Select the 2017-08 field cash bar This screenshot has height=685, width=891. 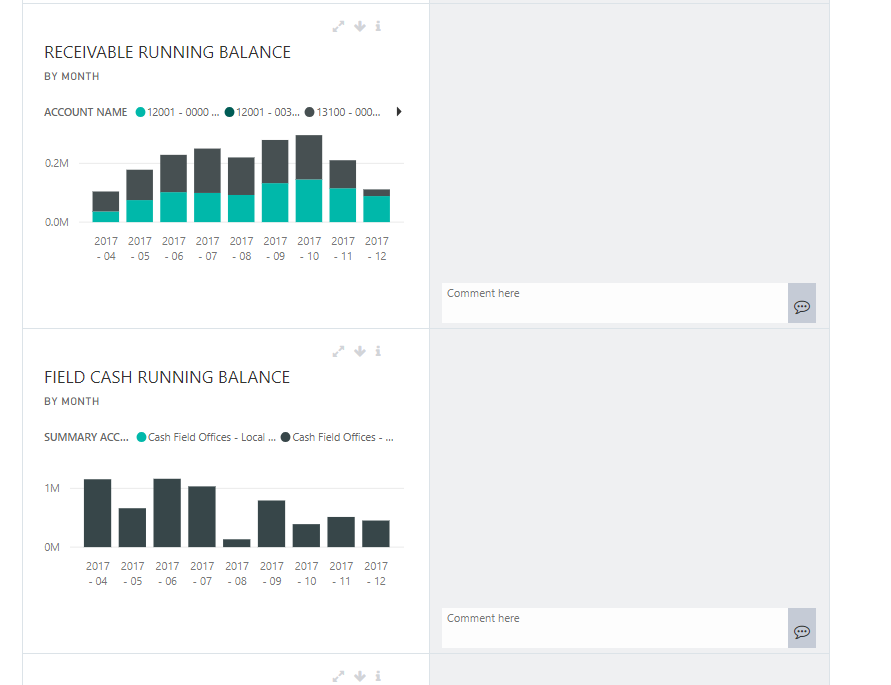[x=237, y=543]
